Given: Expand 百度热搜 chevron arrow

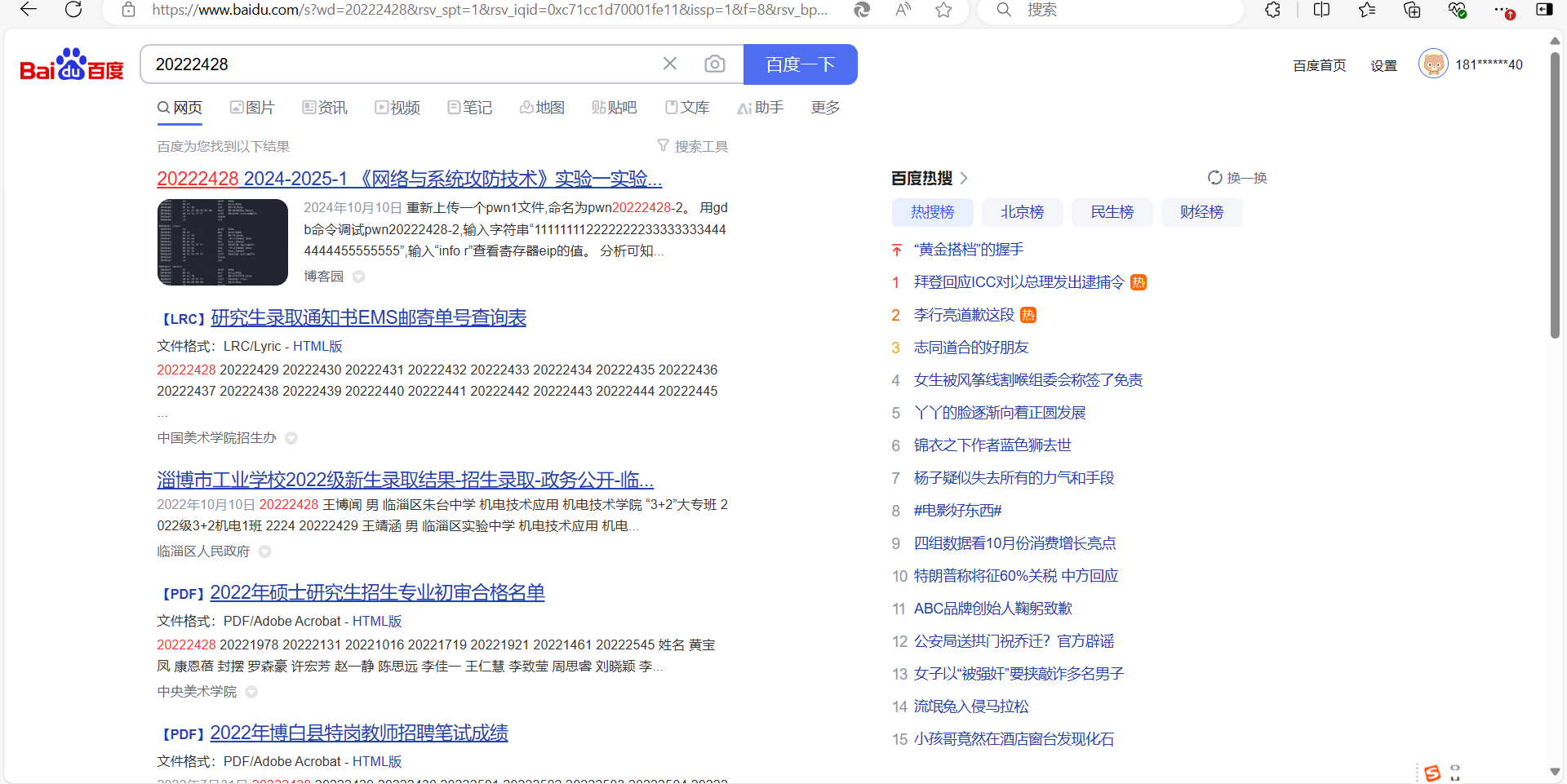Looking at the screenshot, I should tap(965, 178).
